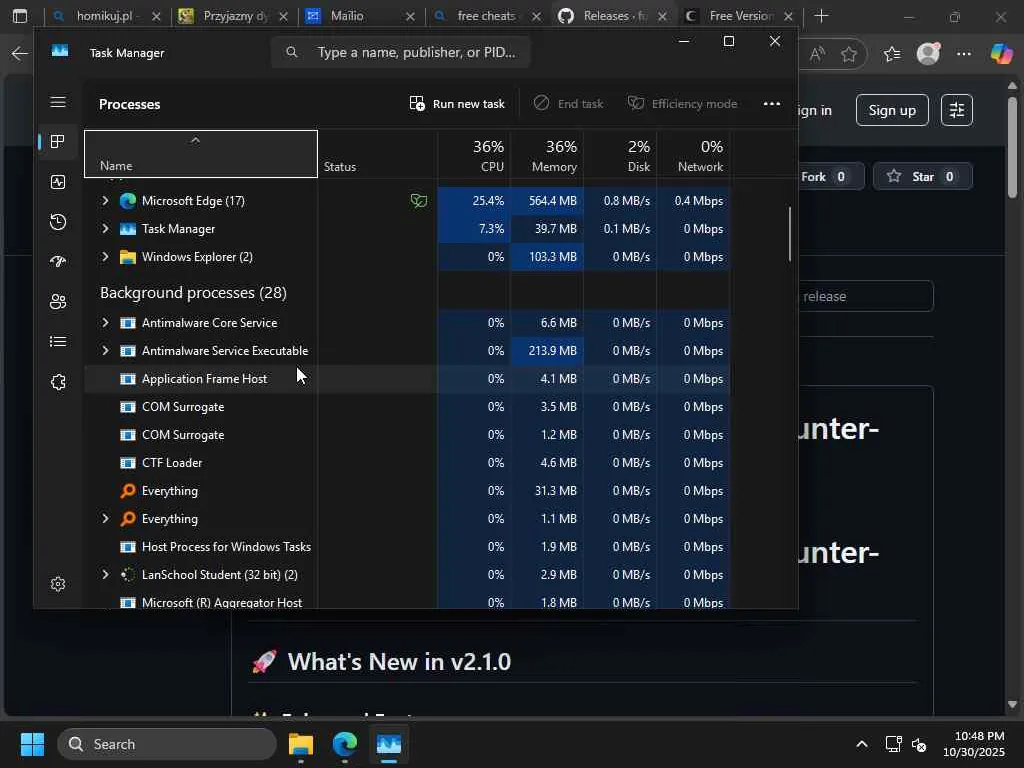Viewport: 1024px width, 768px height.
Task: Expand the Antimalware Core Service row
Action: (105, 323)
